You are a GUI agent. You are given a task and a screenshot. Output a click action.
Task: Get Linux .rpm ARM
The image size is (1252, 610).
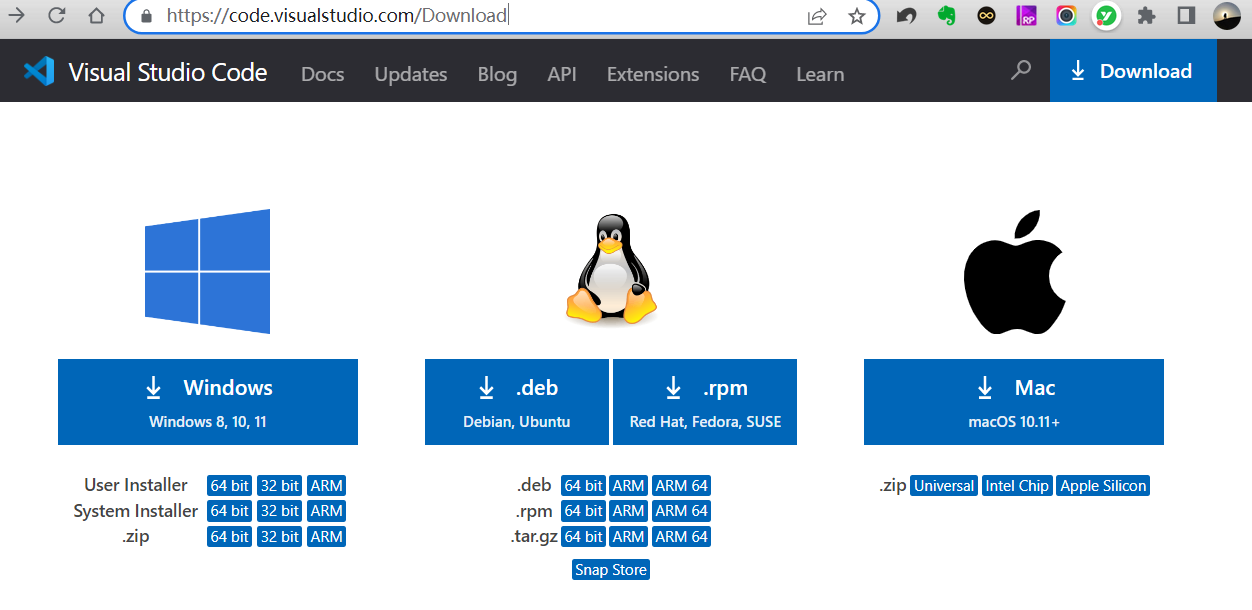click(629, 511)
